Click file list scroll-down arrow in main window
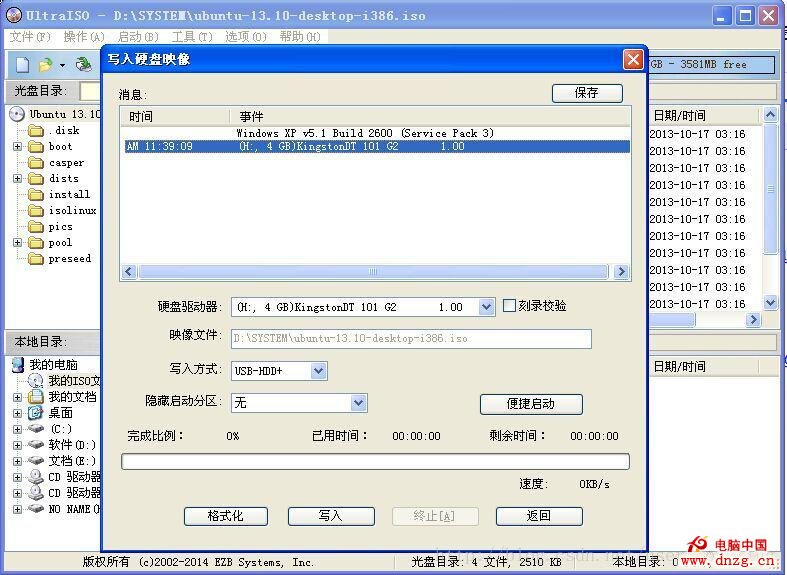 770,303
